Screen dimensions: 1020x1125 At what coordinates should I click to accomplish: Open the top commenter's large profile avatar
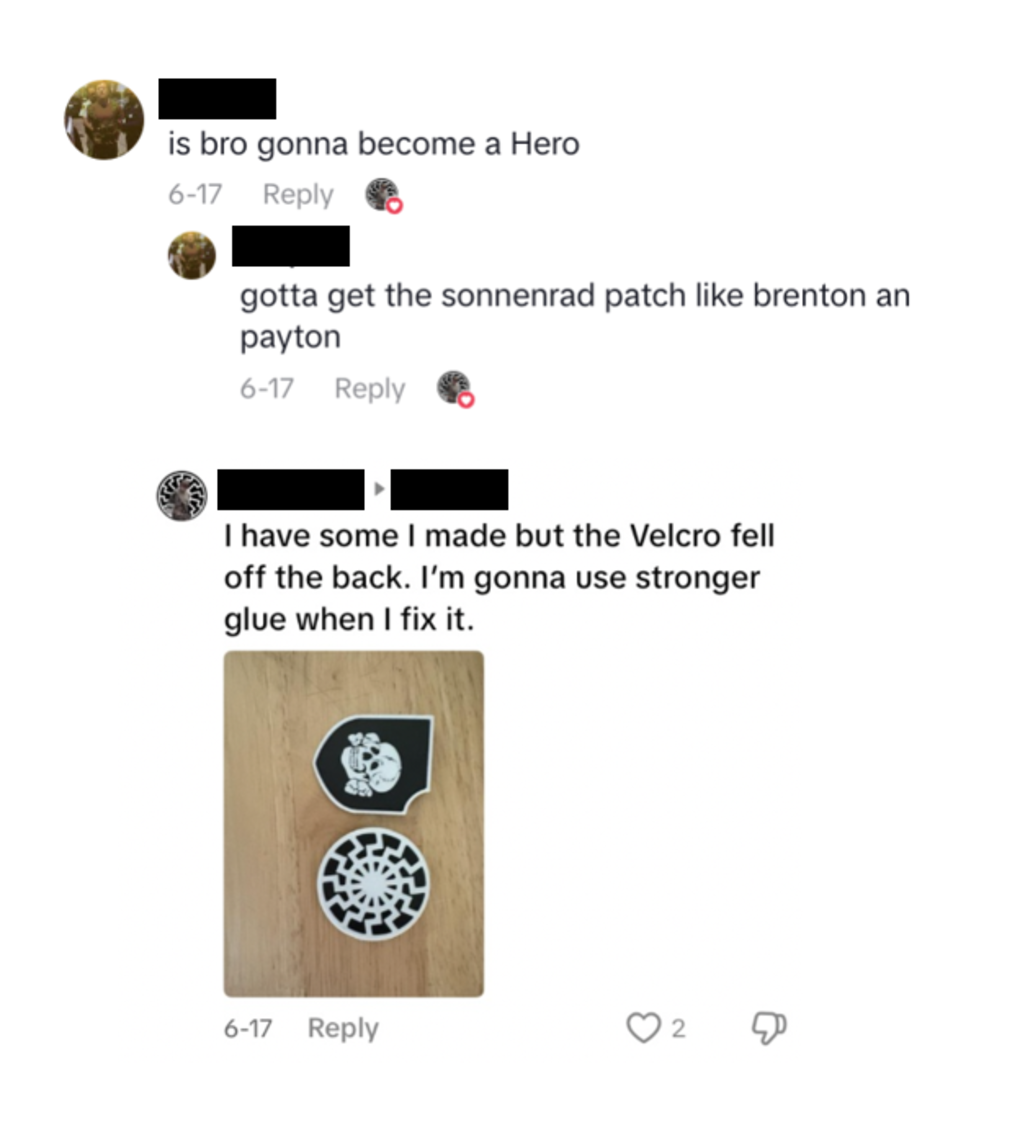(104, 120)
